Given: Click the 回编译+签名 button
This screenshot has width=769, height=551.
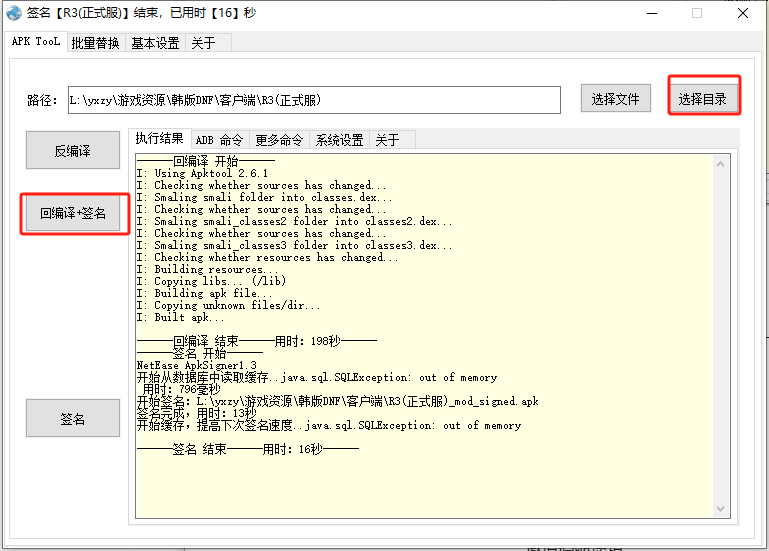Looking at the screenshot, I should (x=73, y=213).
